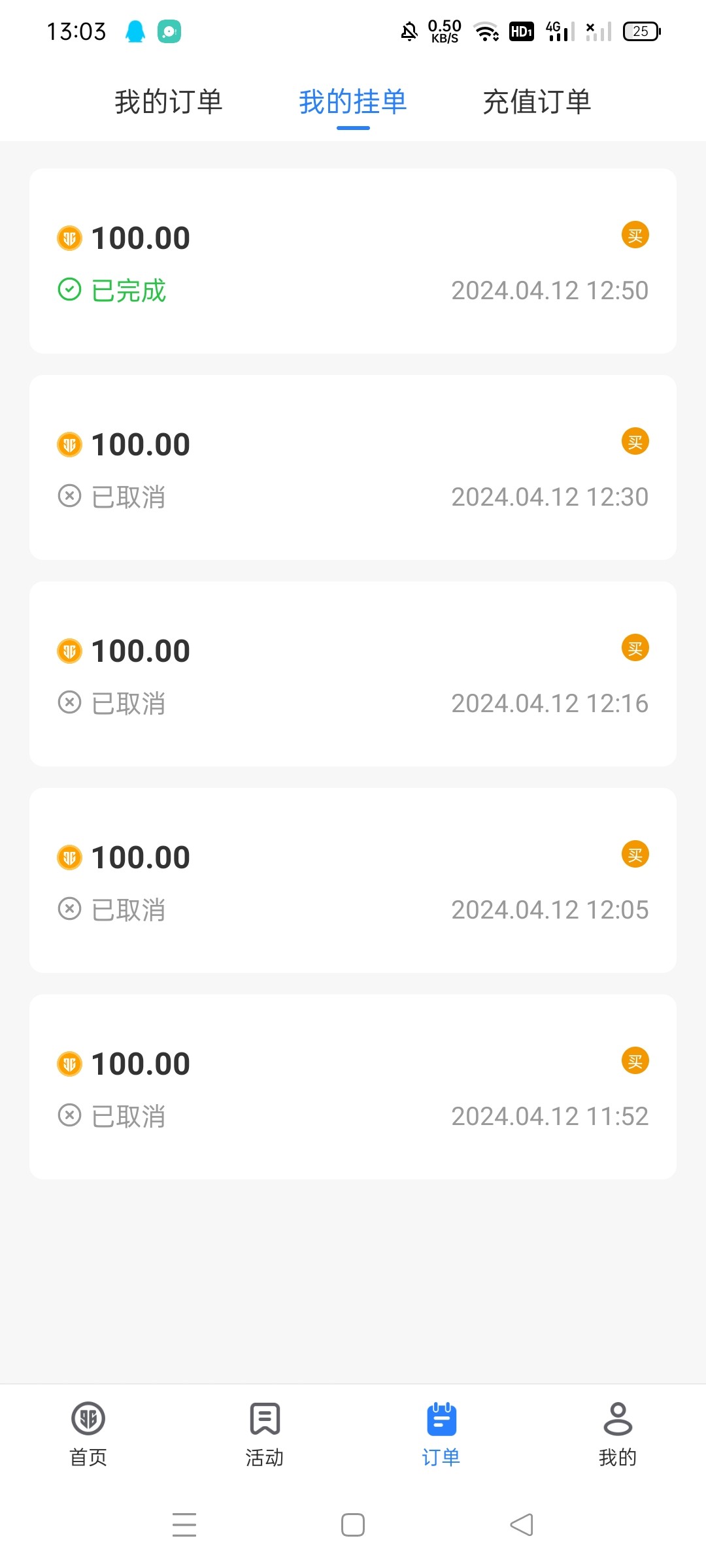Open Android recent apps menu button

[x=184, y=1525]
